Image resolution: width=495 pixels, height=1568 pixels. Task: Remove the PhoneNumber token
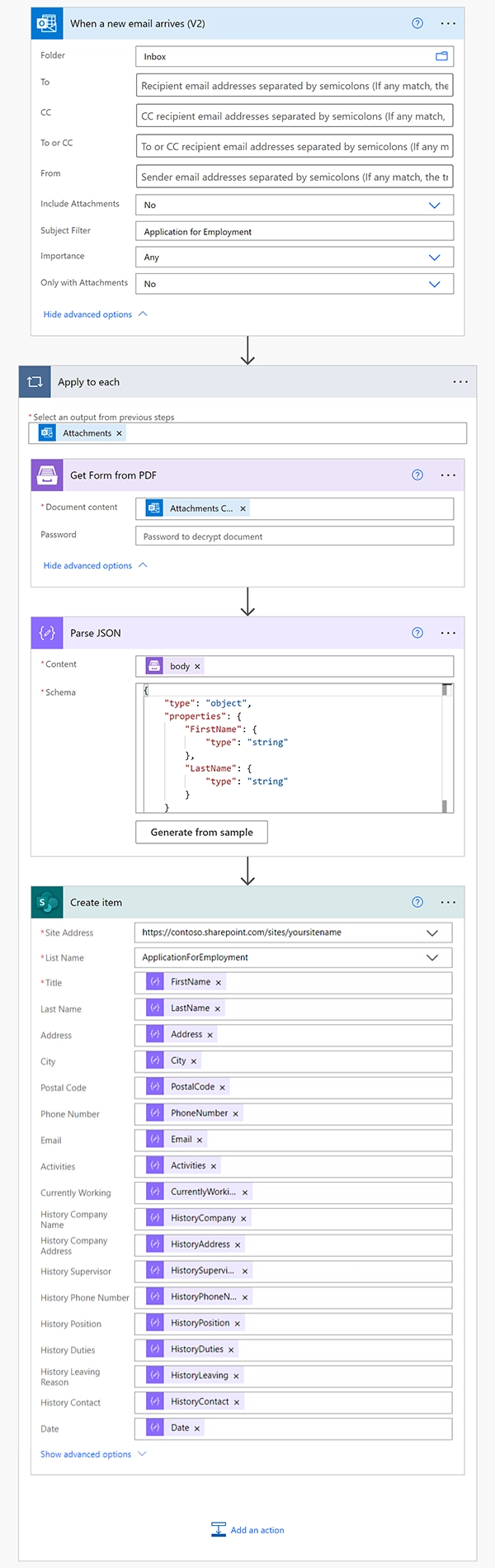(236, 1113)
